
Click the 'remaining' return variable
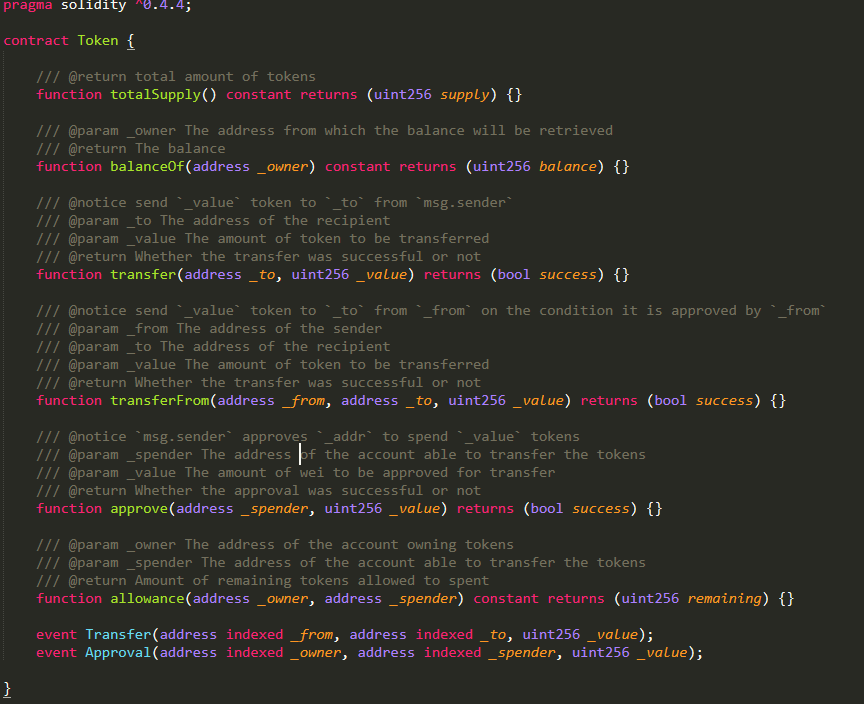[724, 598]
